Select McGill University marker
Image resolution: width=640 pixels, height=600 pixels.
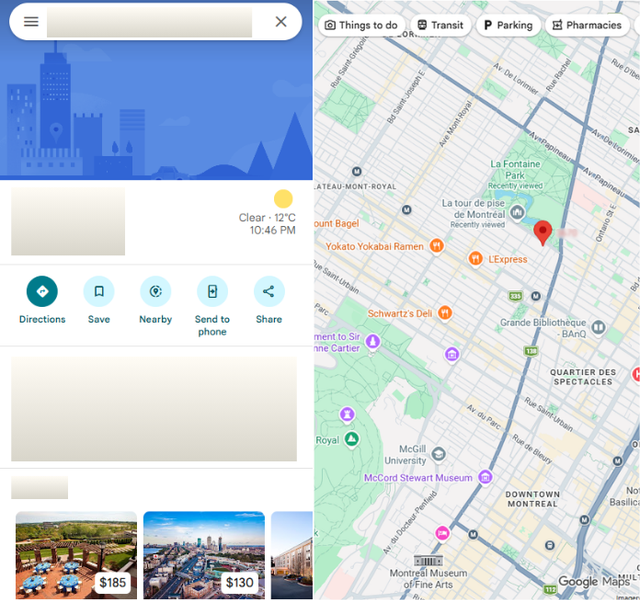438,454
